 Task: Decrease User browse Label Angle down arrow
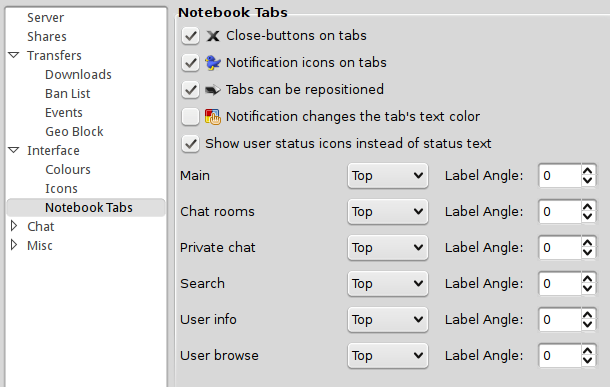coord(588,361)
